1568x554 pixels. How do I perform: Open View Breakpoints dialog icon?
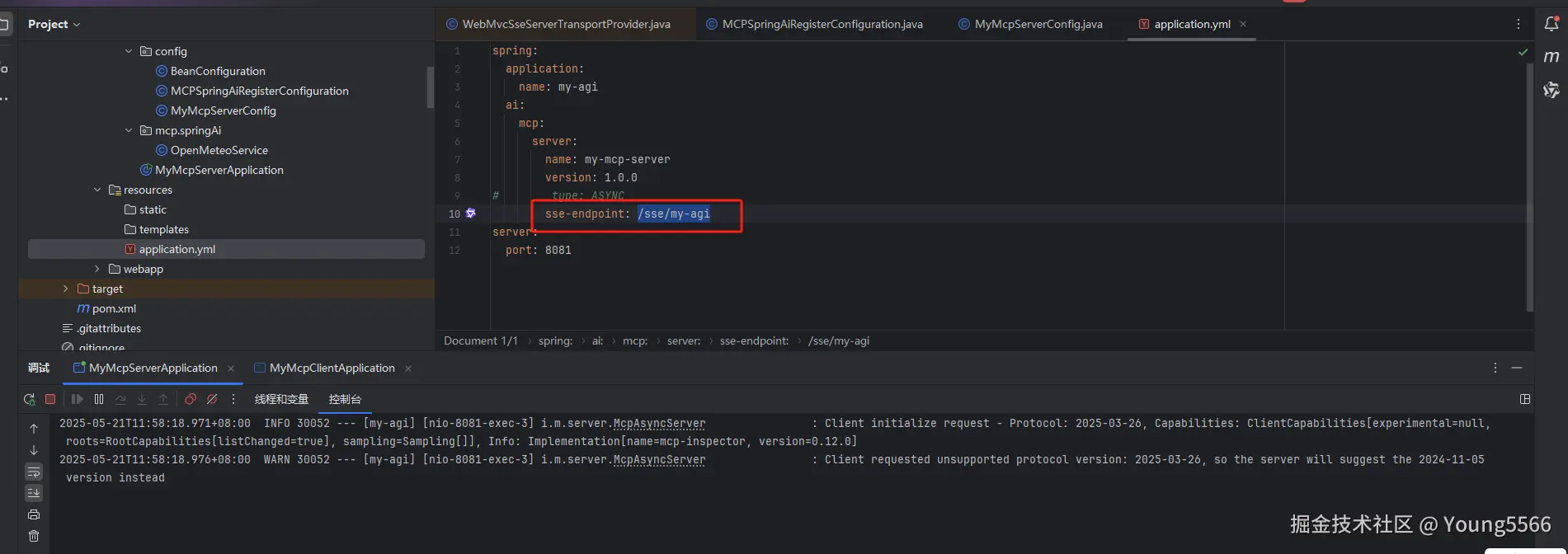191,399
